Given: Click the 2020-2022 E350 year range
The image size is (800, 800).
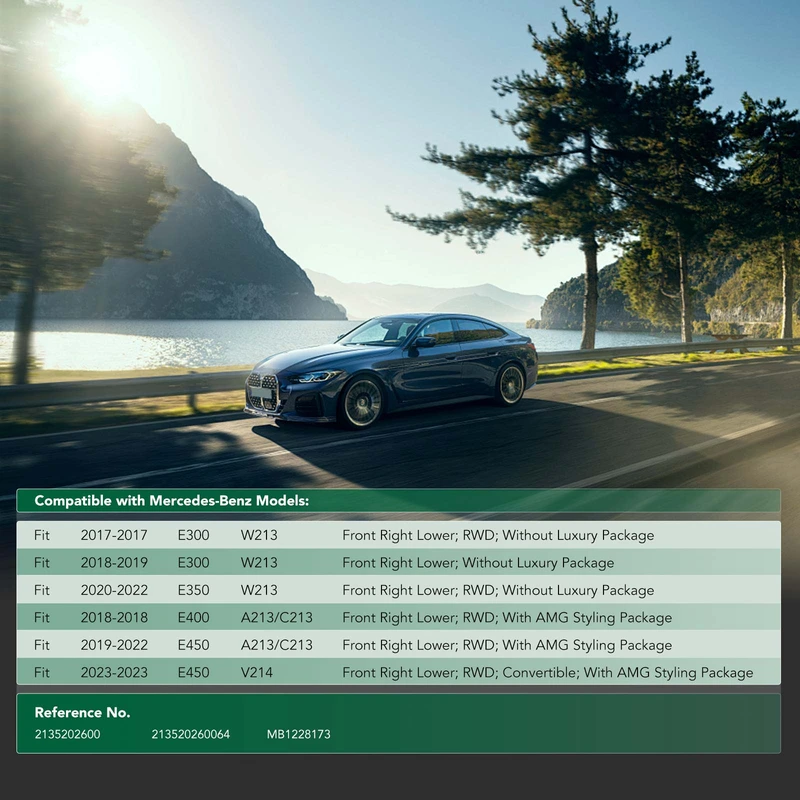Looking at the screenshot, I should click(114, 590).
